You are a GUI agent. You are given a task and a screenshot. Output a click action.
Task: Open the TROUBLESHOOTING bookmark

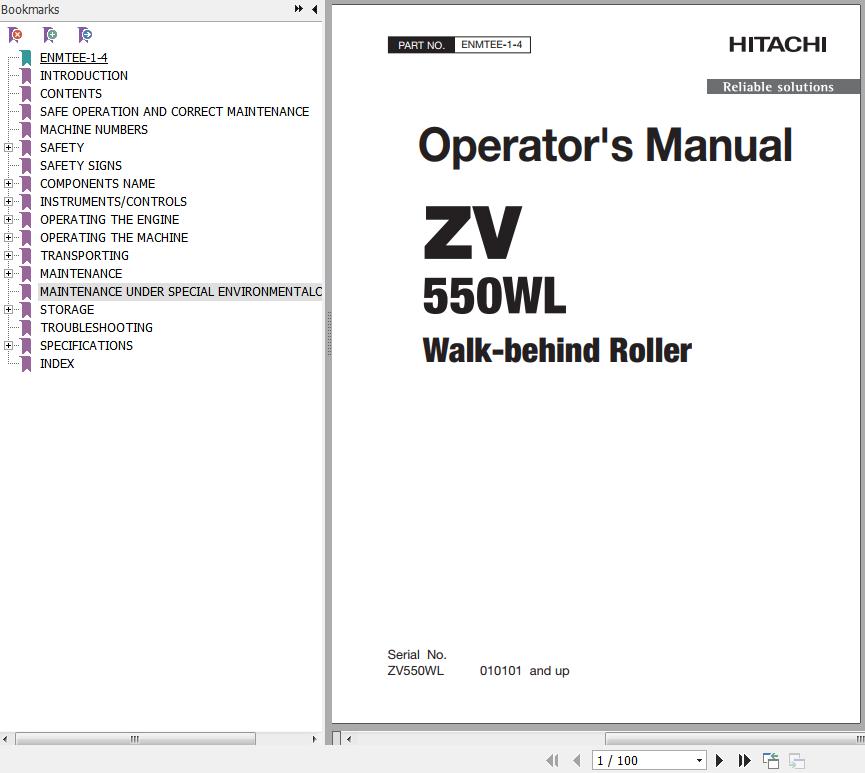pos(96,328)
